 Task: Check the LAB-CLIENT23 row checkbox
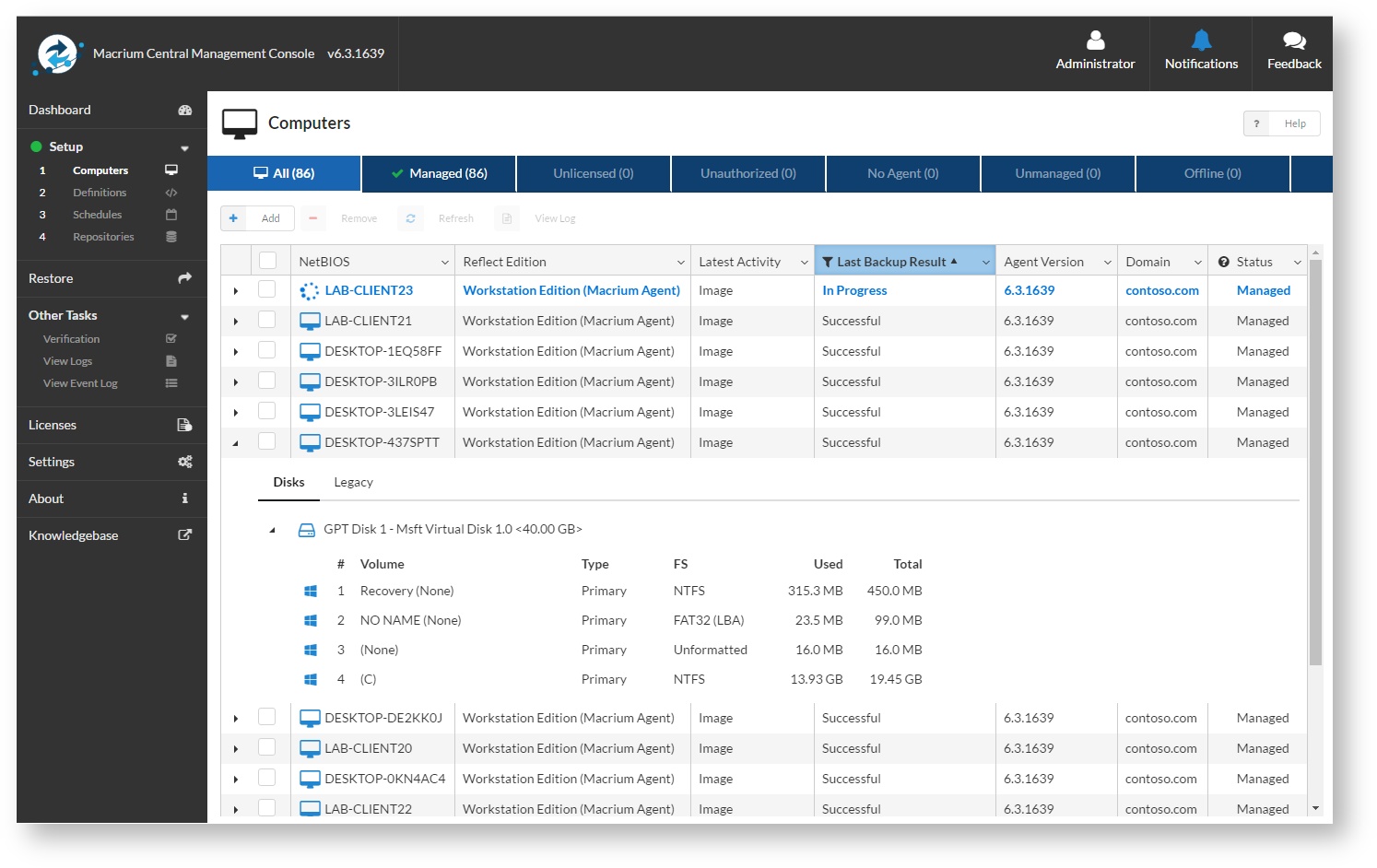click(x=266, y=289)
